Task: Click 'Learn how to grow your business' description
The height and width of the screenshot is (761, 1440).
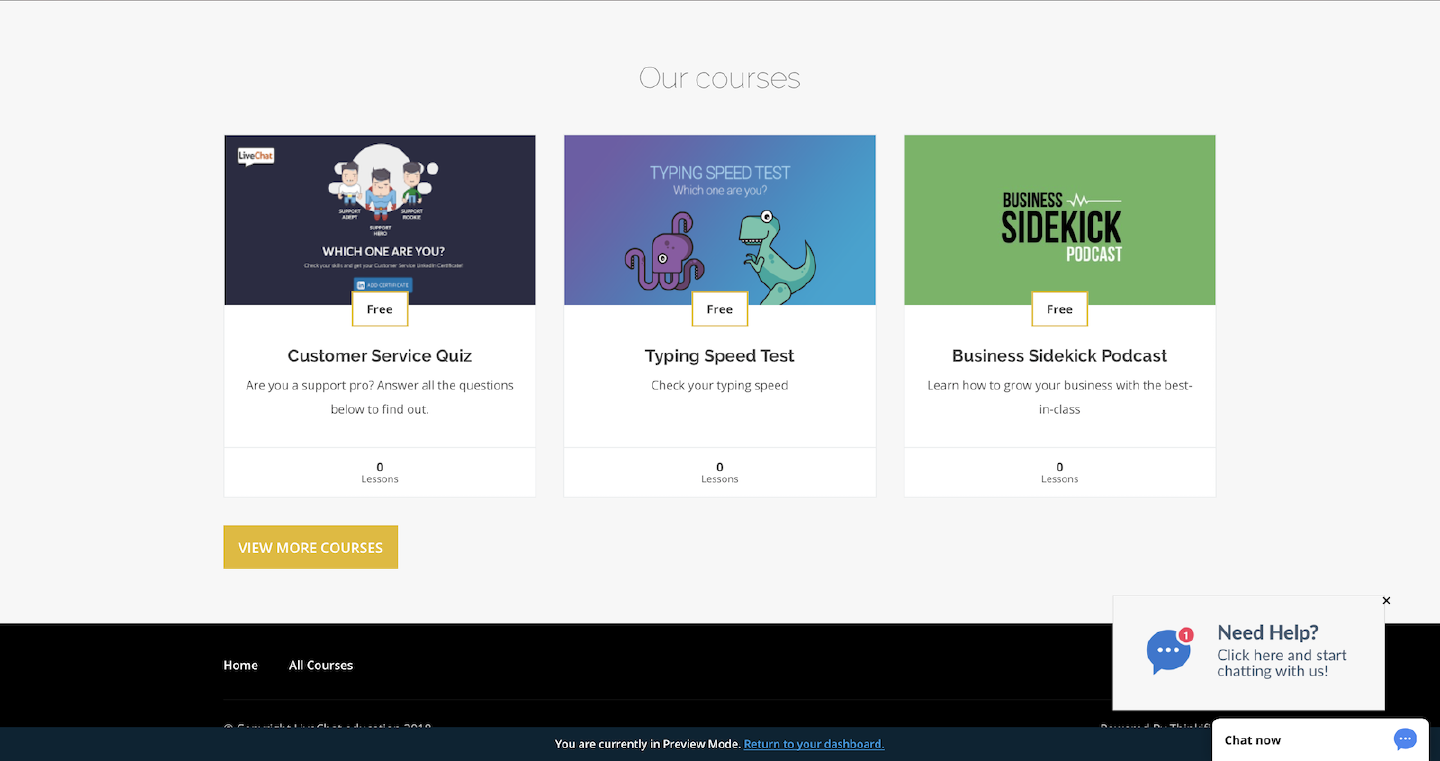Action: pos(1060,397)
